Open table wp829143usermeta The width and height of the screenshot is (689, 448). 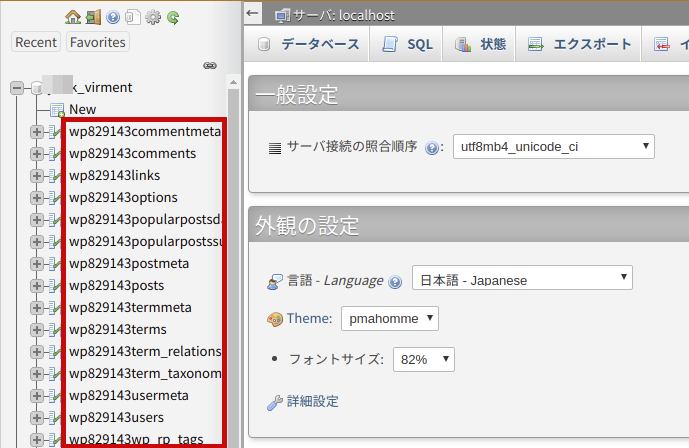(x=129, y=395)
